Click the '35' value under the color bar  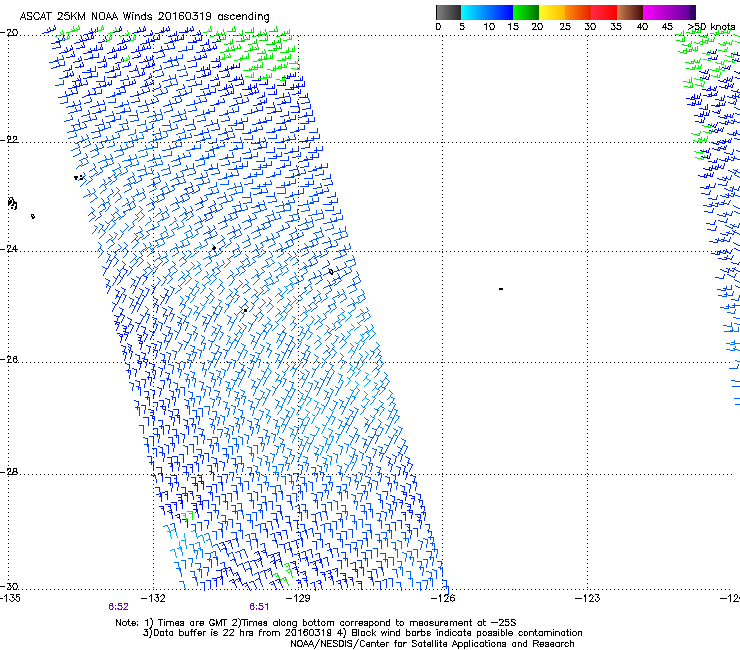point(616,27)
